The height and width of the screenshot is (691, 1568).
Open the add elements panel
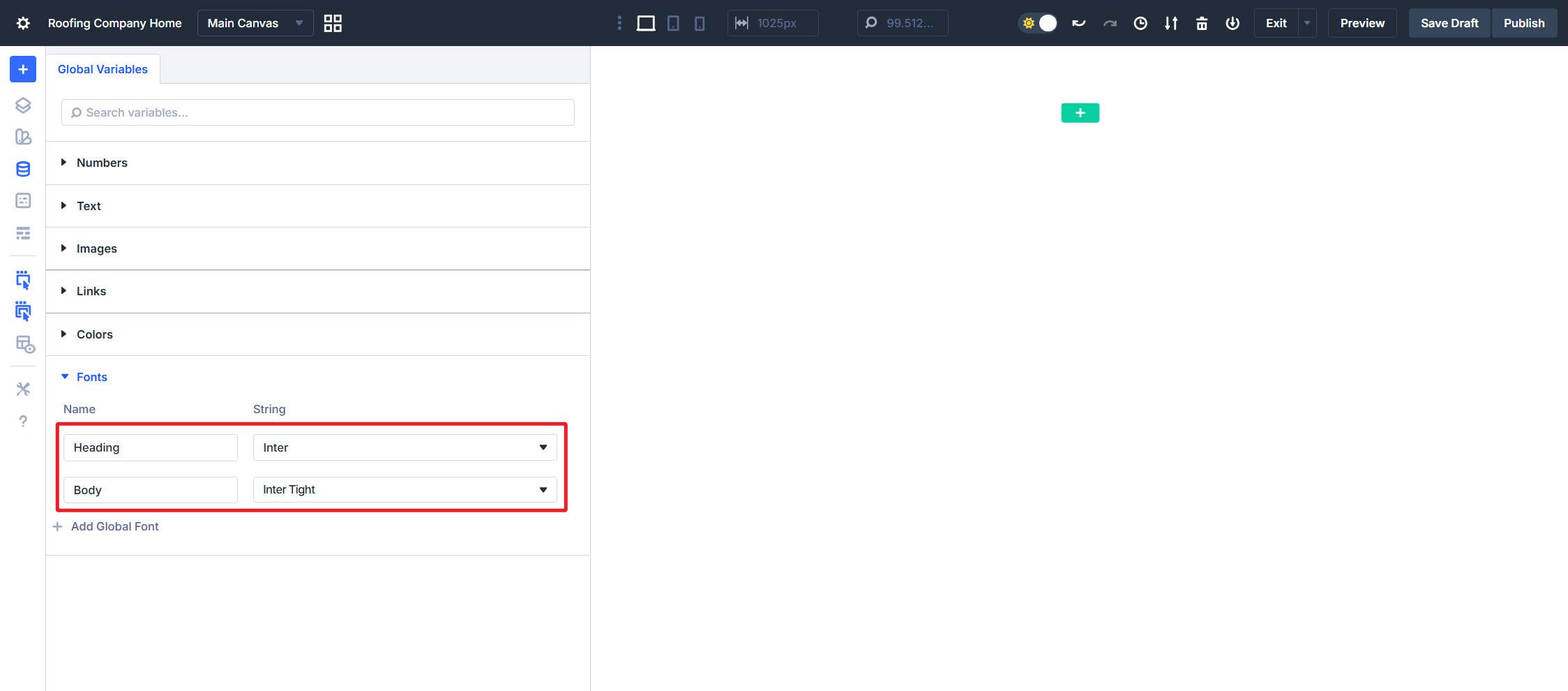pyautogui.click(x=22, y=69)
